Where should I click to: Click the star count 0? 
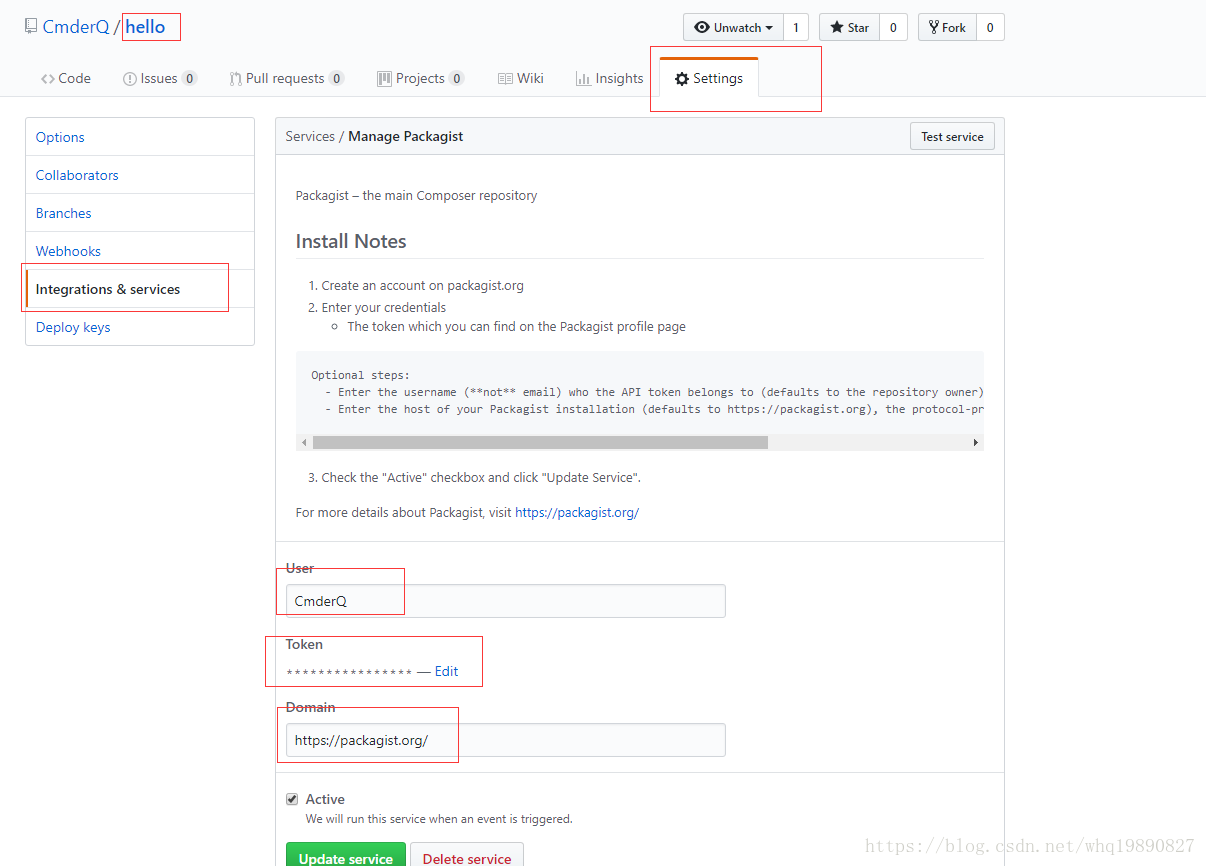pyautogui.click(x=893, y=27)
